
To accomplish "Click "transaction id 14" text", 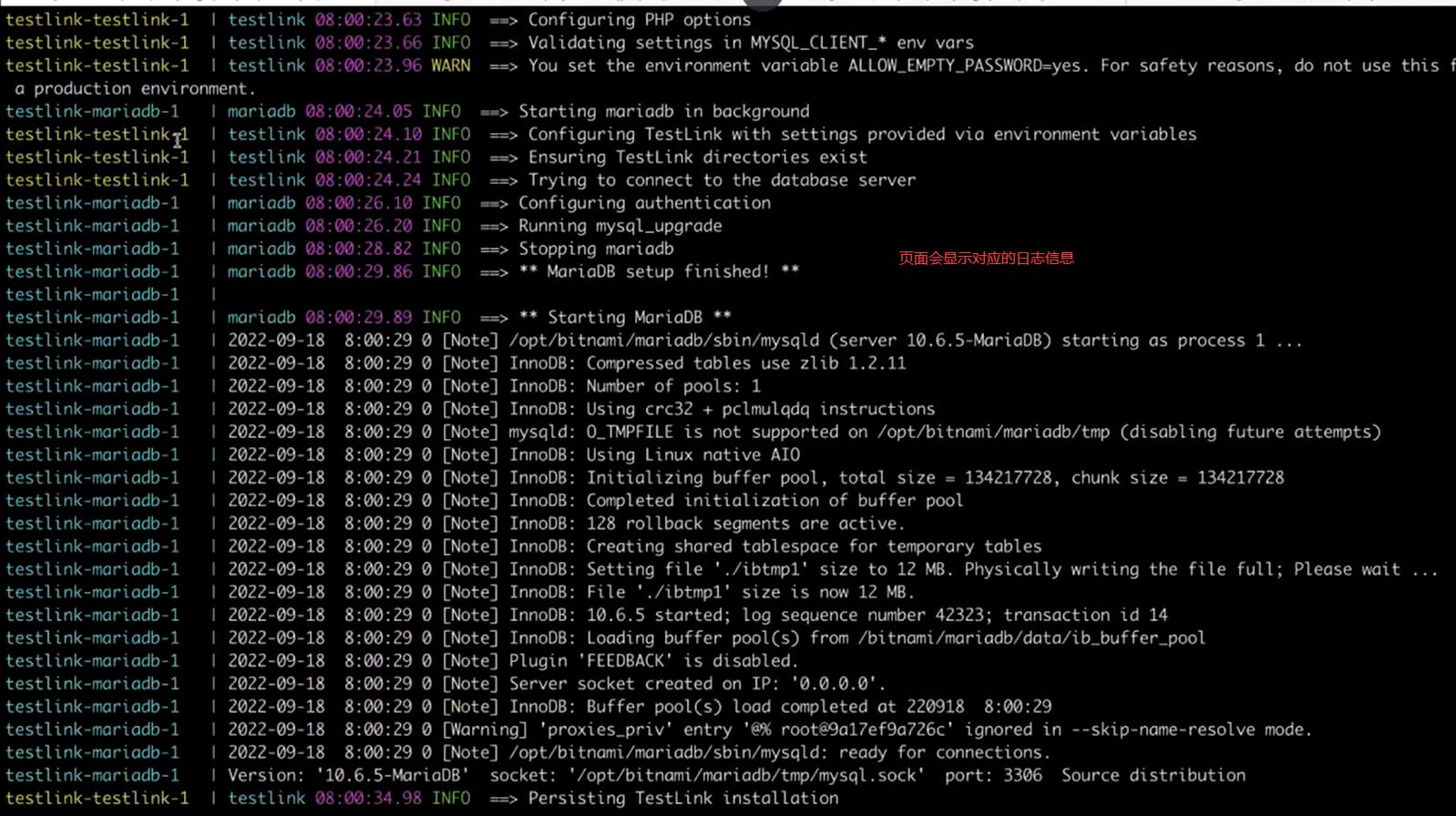I will [1086, 615].
